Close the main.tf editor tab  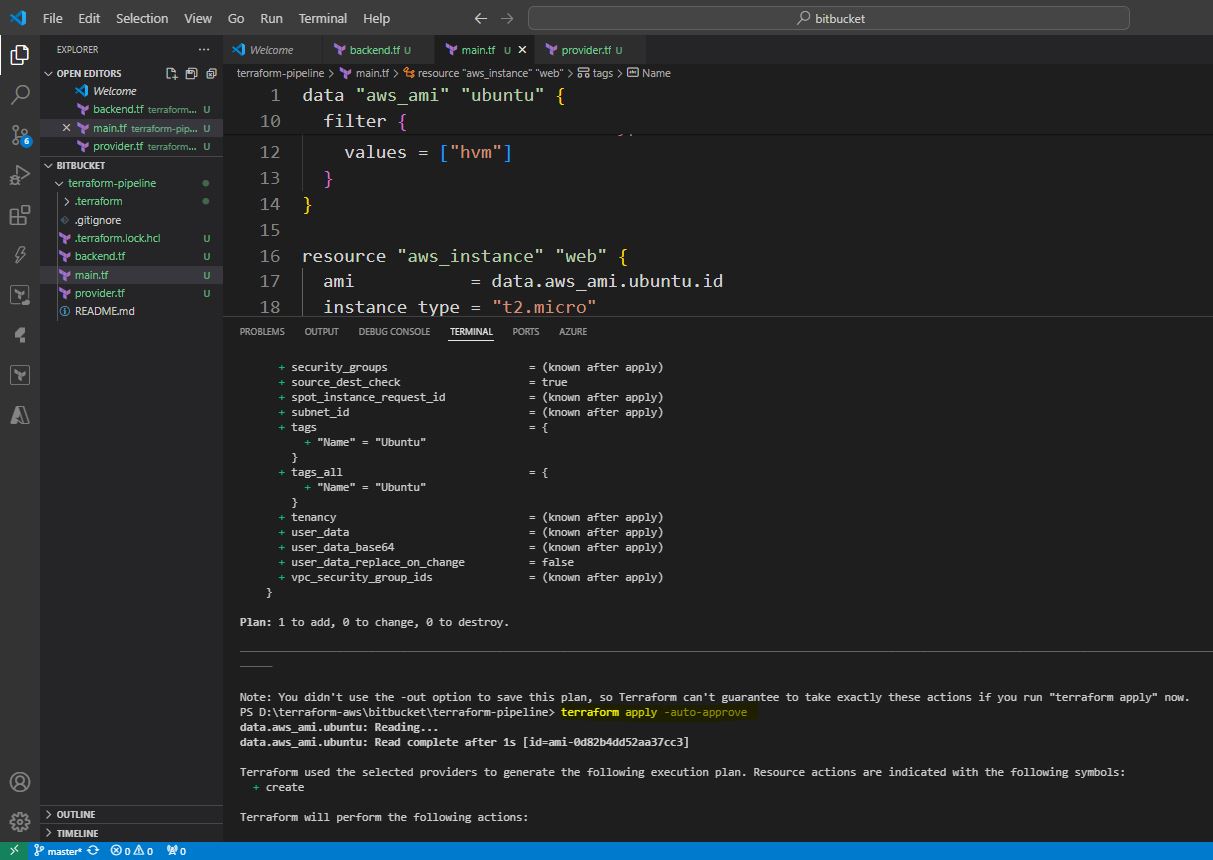tap(523, 50)
